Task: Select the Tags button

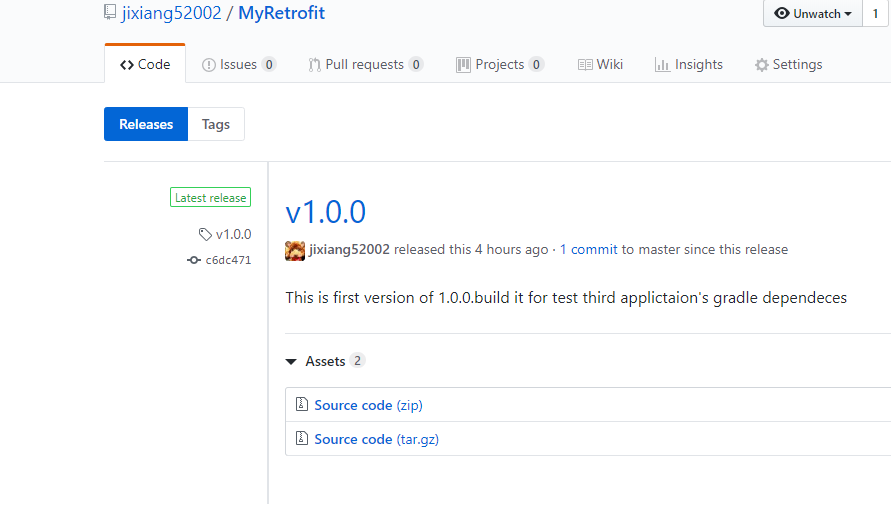Action: (x=216, y=124)
